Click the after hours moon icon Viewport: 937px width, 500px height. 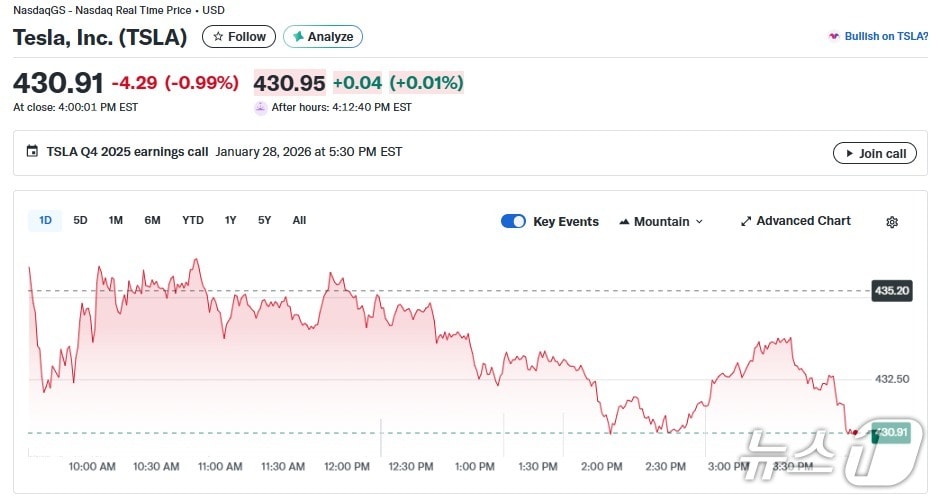[261, 108]
